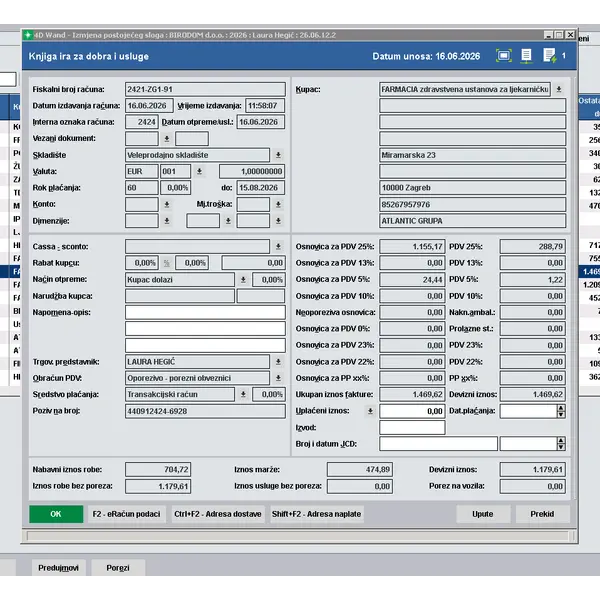The width and height of the screenshot is (600, 600).
Task: Click the 10000 Zagreb city field
Action: tap(473, 188)
